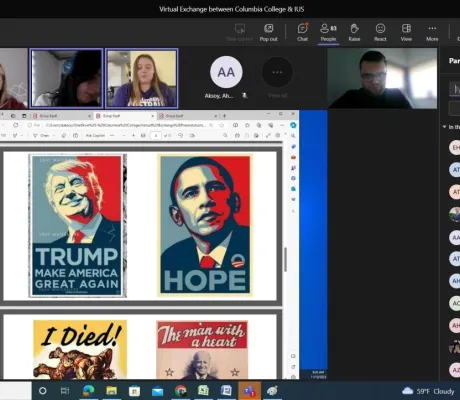Pop out the shared content
Screen dimensions: 460x400
point(269,32)
